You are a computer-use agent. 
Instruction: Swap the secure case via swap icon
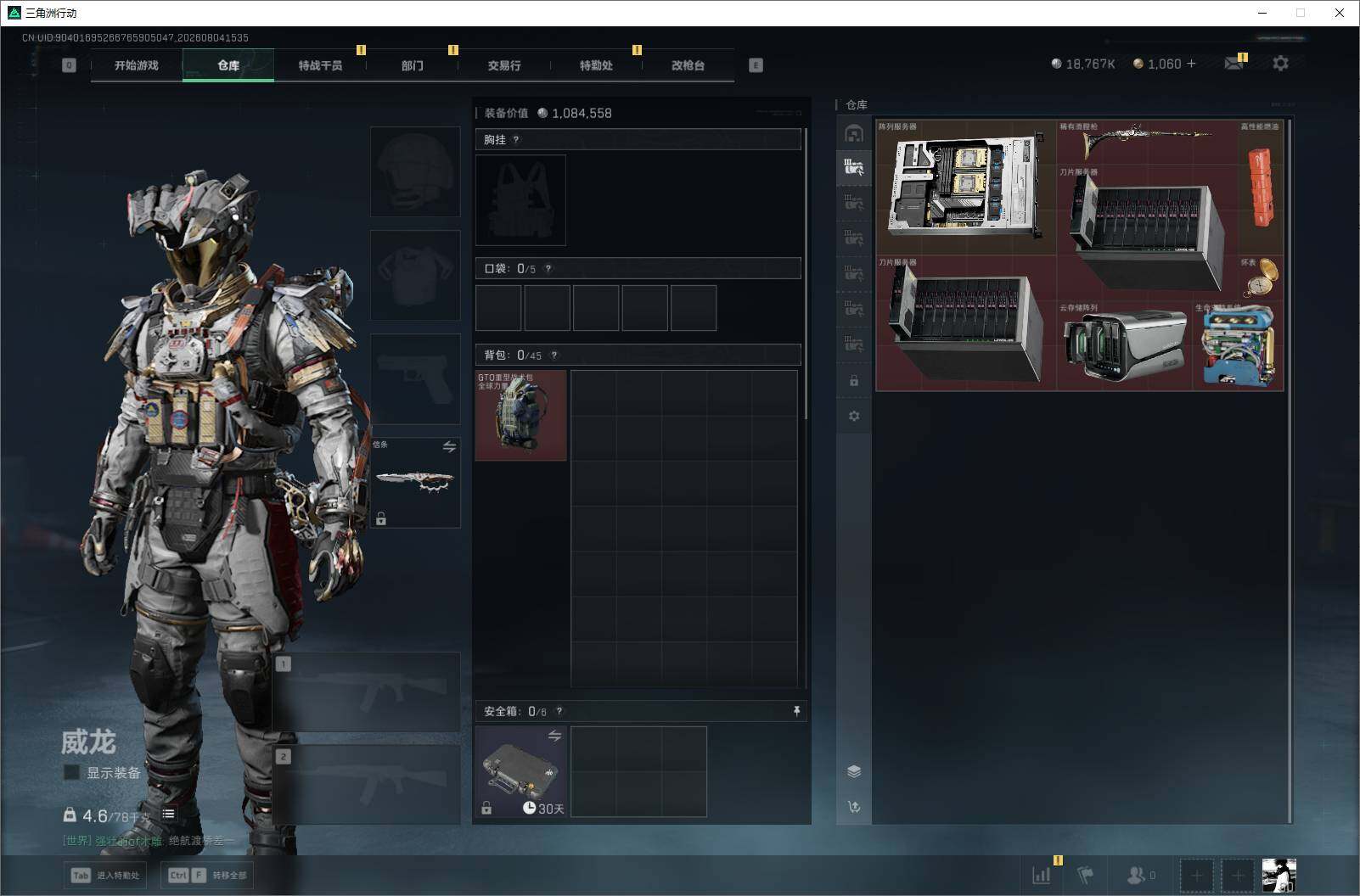[x=554, y=736]
